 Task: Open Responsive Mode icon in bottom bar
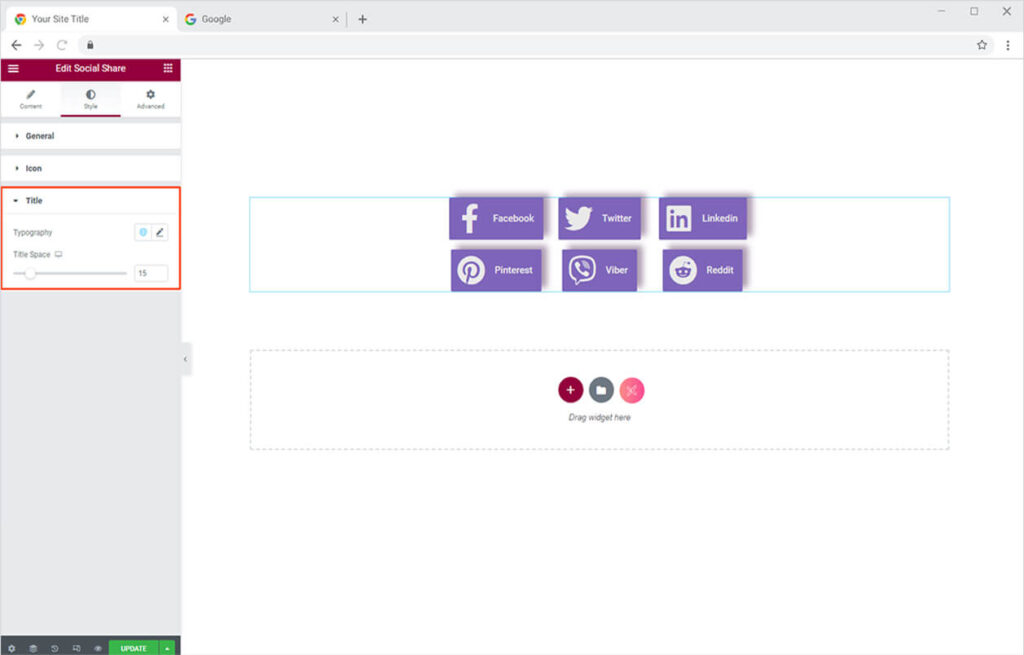pyautogui.click(x=76, y=648)
